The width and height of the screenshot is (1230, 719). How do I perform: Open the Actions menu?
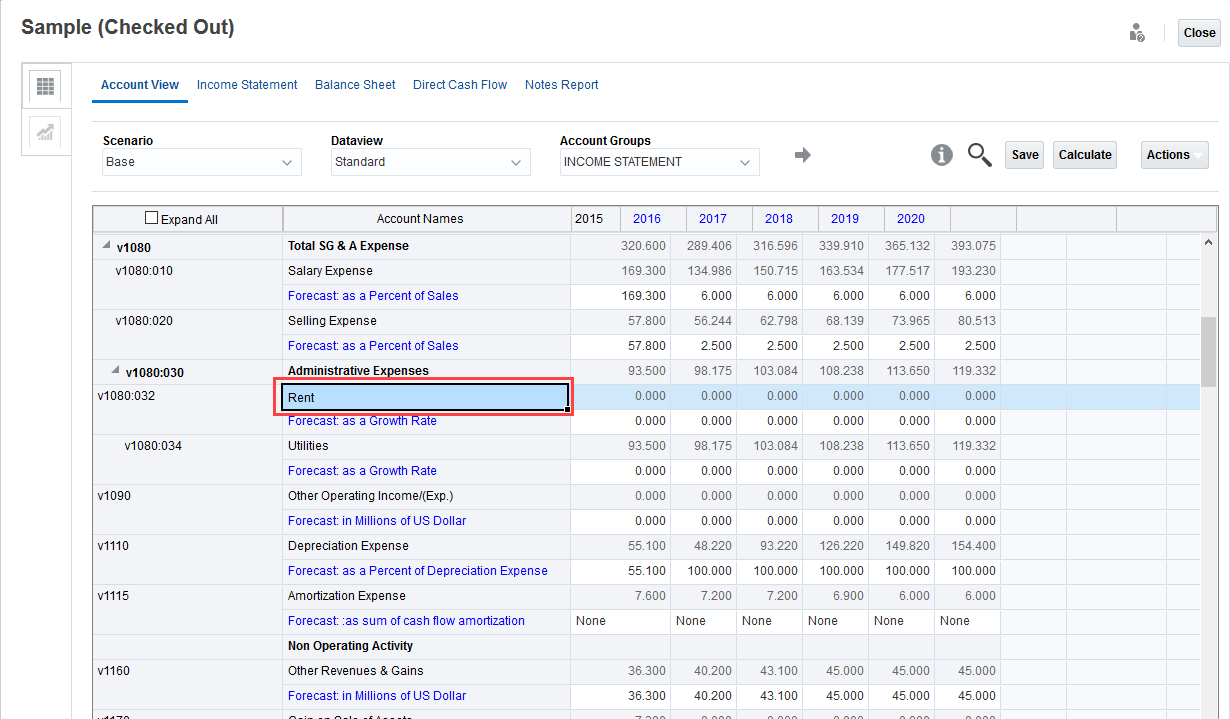click(x=1174, y=155)
